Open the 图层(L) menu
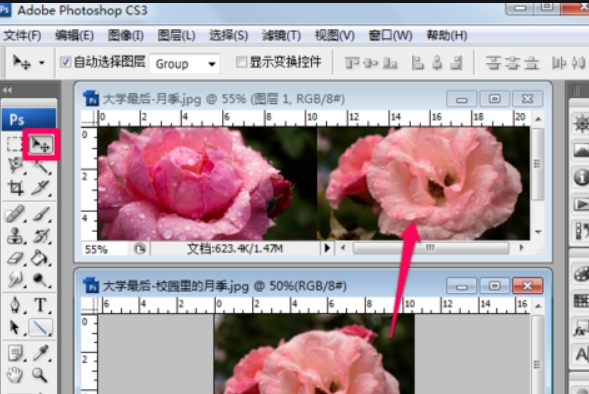The image size is (589, 394). click(x=176, y=36)
